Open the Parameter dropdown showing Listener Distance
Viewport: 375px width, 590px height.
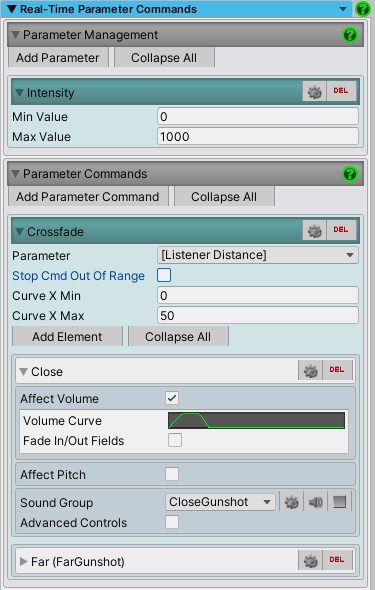258,255
